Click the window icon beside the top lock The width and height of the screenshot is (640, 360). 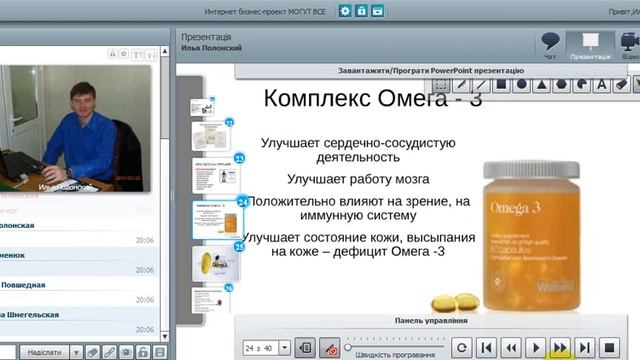(378, 11)
